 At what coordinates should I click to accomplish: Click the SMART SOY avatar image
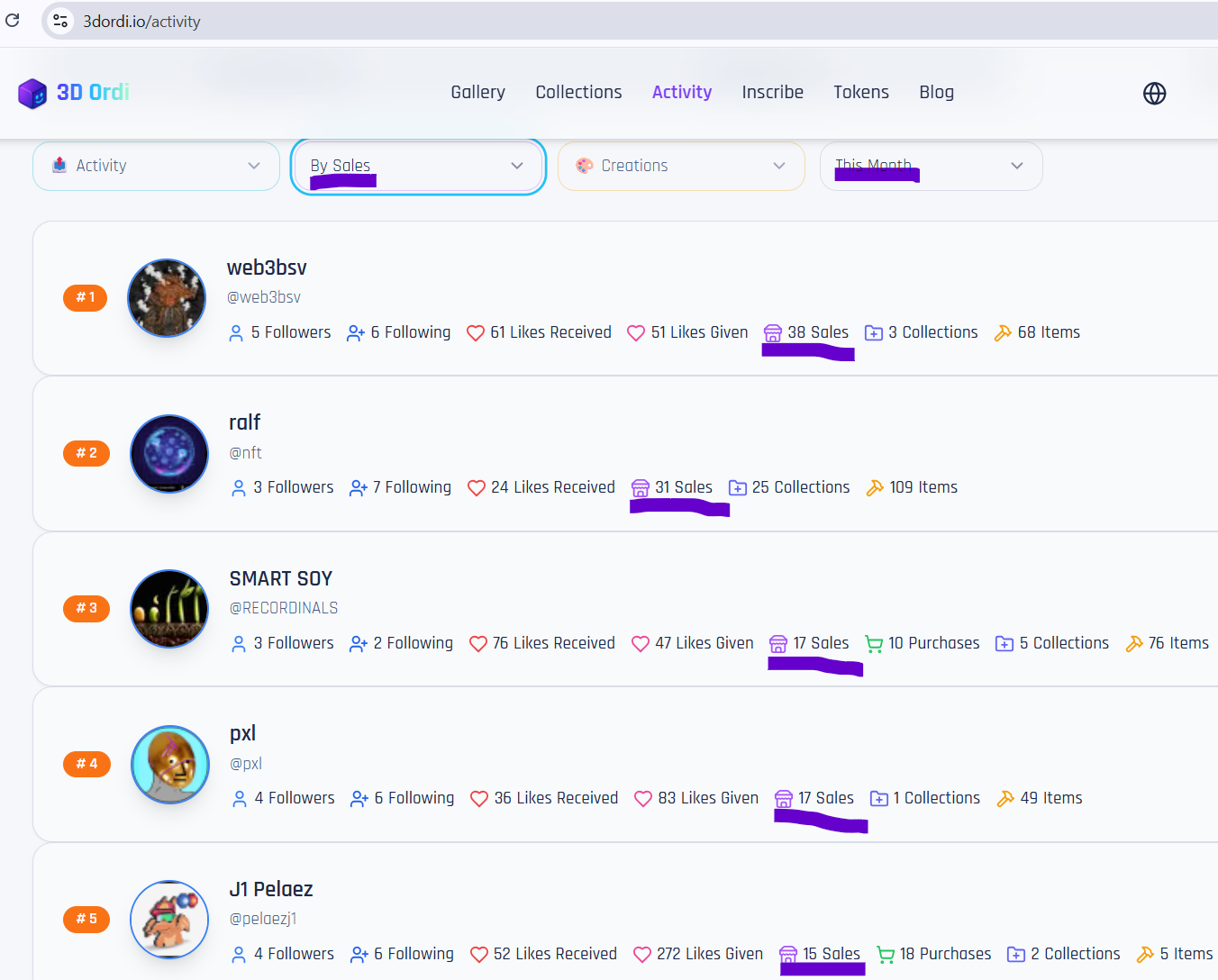(169, 609)
